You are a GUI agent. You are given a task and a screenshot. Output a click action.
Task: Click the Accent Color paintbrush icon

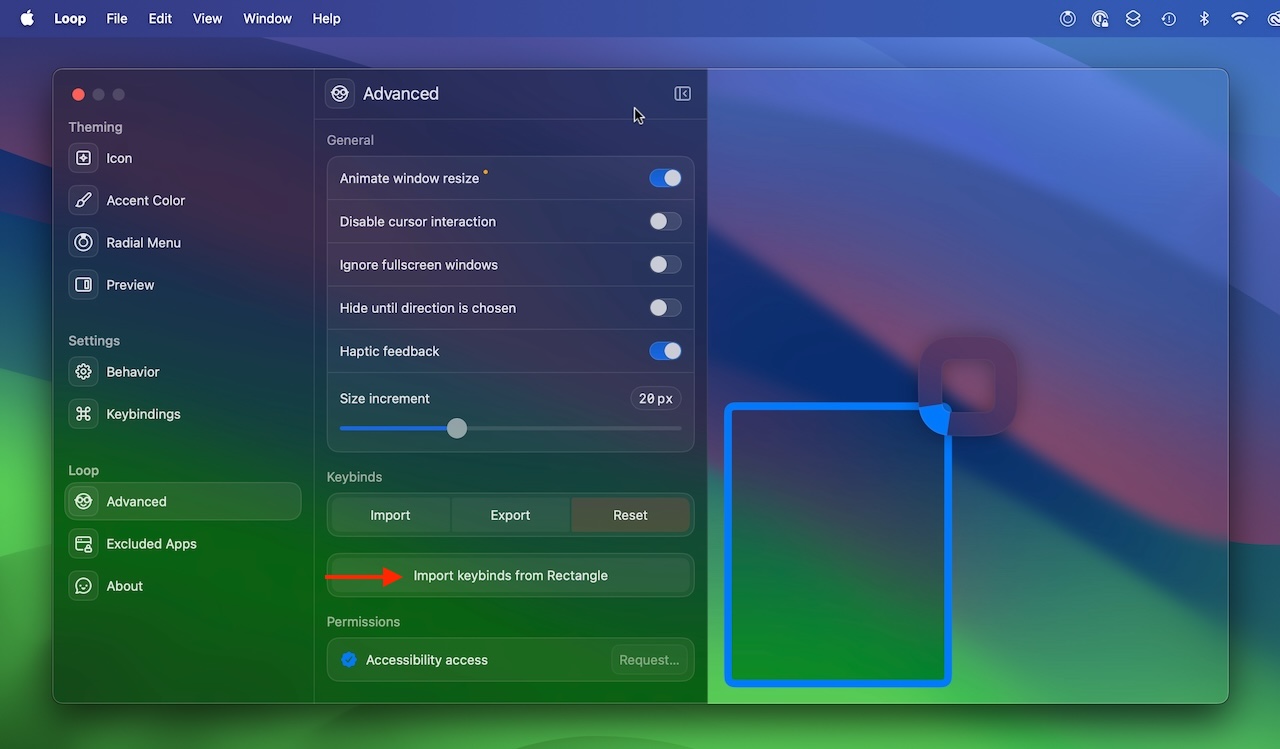pos(84,200)
